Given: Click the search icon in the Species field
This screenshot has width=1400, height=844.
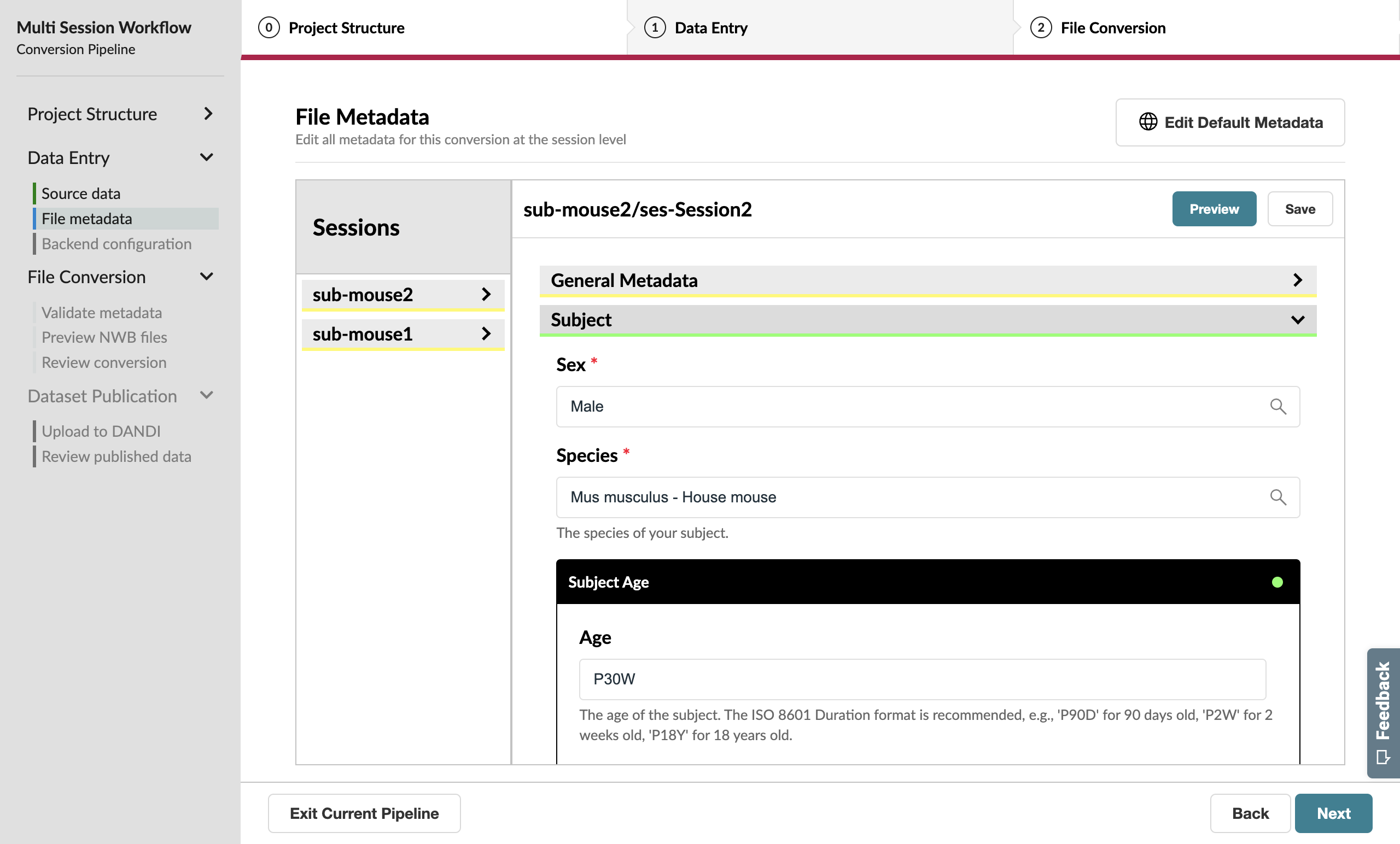Looking at the screenshot, I should point(1278,497).
